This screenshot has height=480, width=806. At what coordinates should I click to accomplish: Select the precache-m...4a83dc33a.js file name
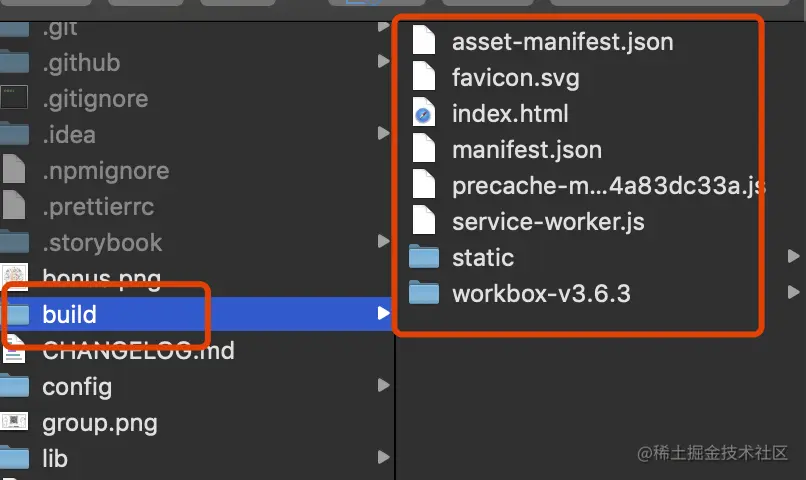point(608,186)
